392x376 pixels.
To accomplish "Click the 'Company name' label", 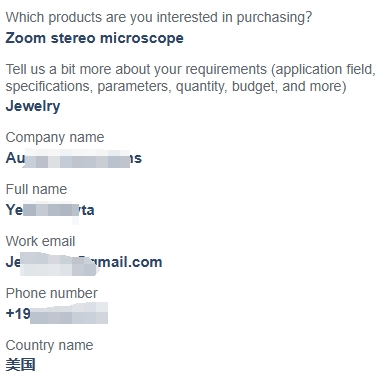I will (x=55, y=137).
